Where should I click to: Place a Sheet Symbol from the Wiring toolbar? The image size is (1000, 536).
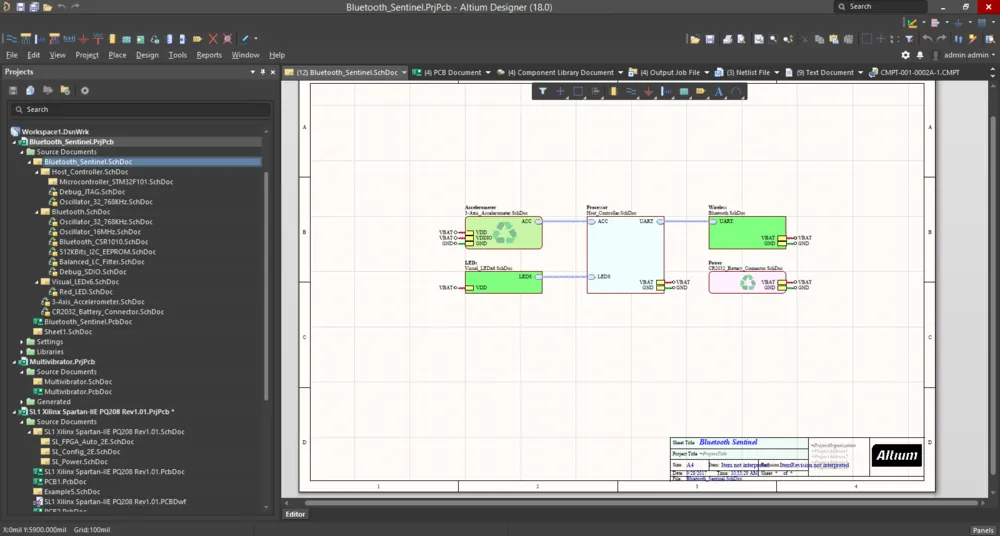coord(126,39)
